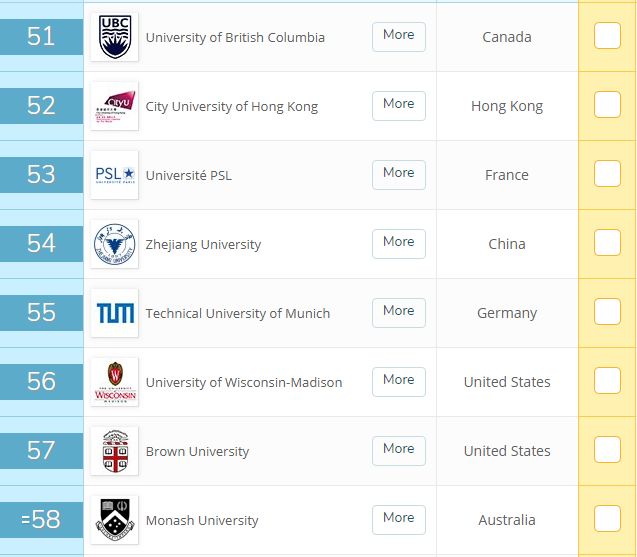This screenshot has width=637, height=557.
Task: Enable the checkbox in Brown University row
Action: click(607, 450)
